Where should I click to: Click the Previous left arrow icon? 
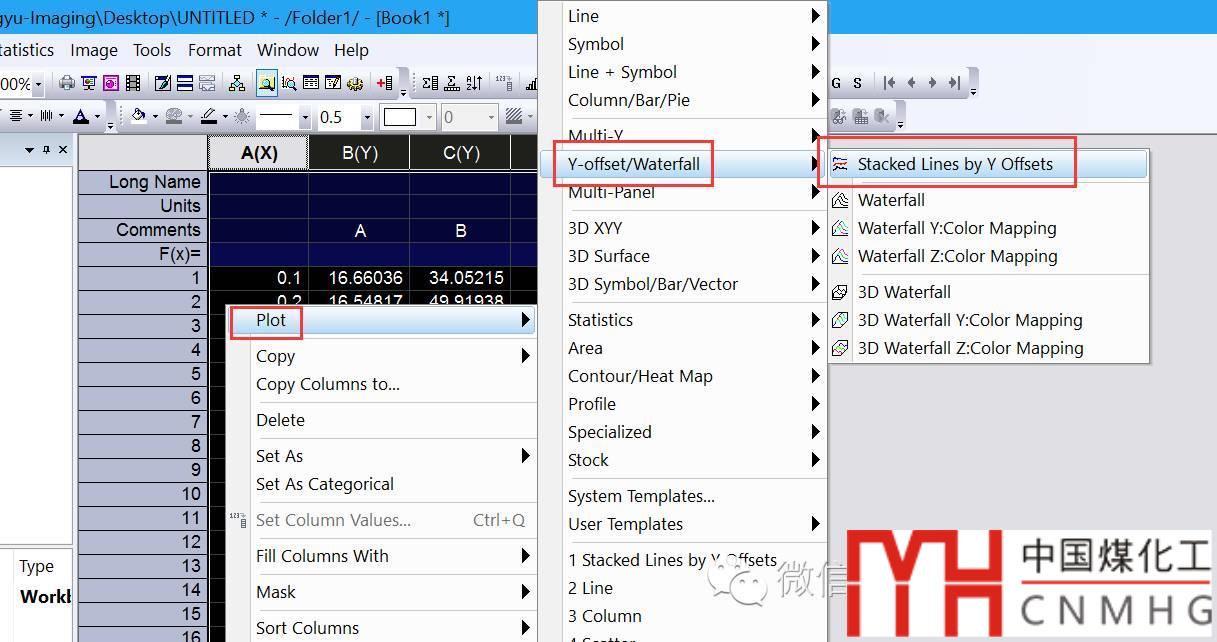(x=911, y=83)
